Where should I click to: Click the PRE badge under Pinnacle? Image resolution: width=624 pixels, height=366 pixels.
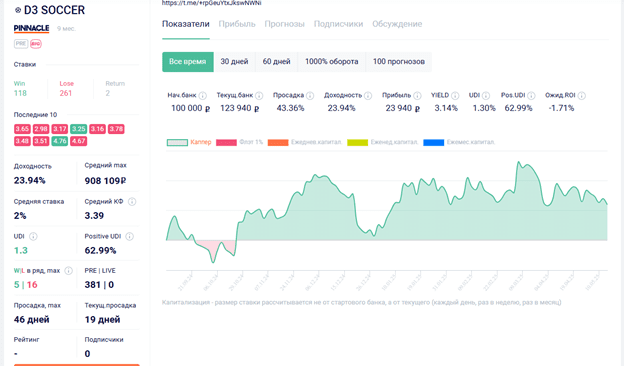tap(21, 44)
